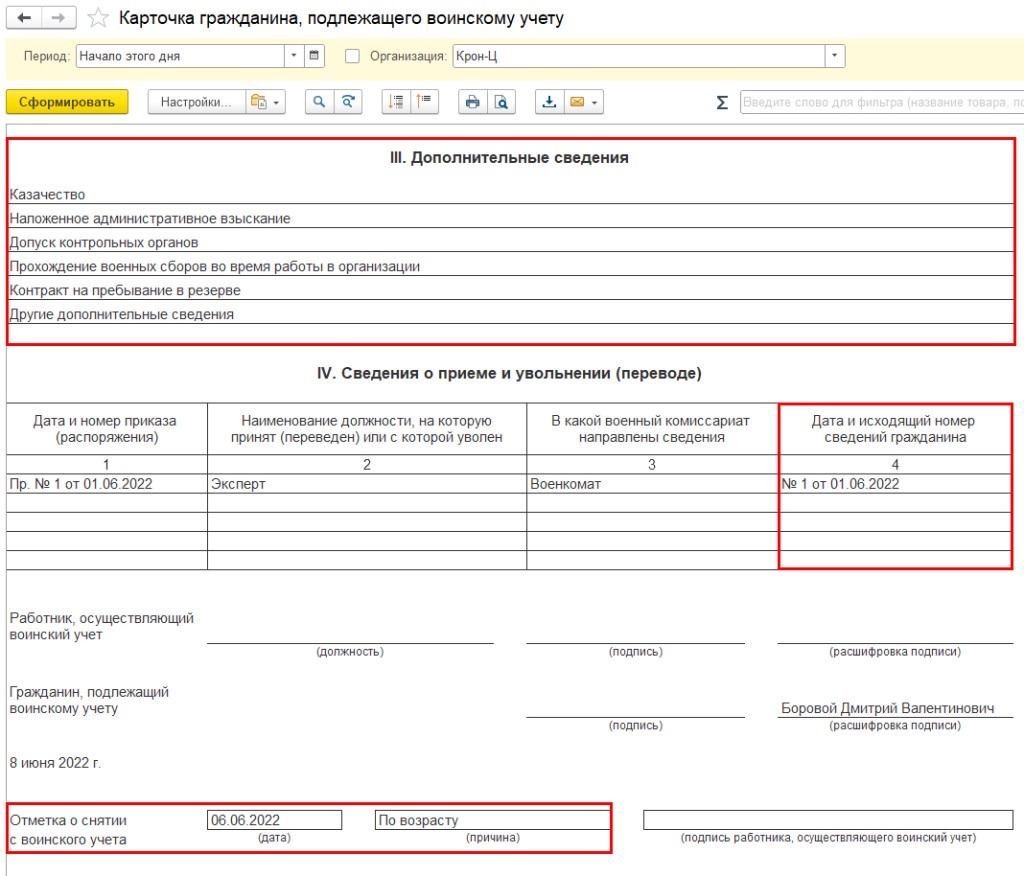Add the report to favorites via star

pyautogui.click(x=98, y=18)
